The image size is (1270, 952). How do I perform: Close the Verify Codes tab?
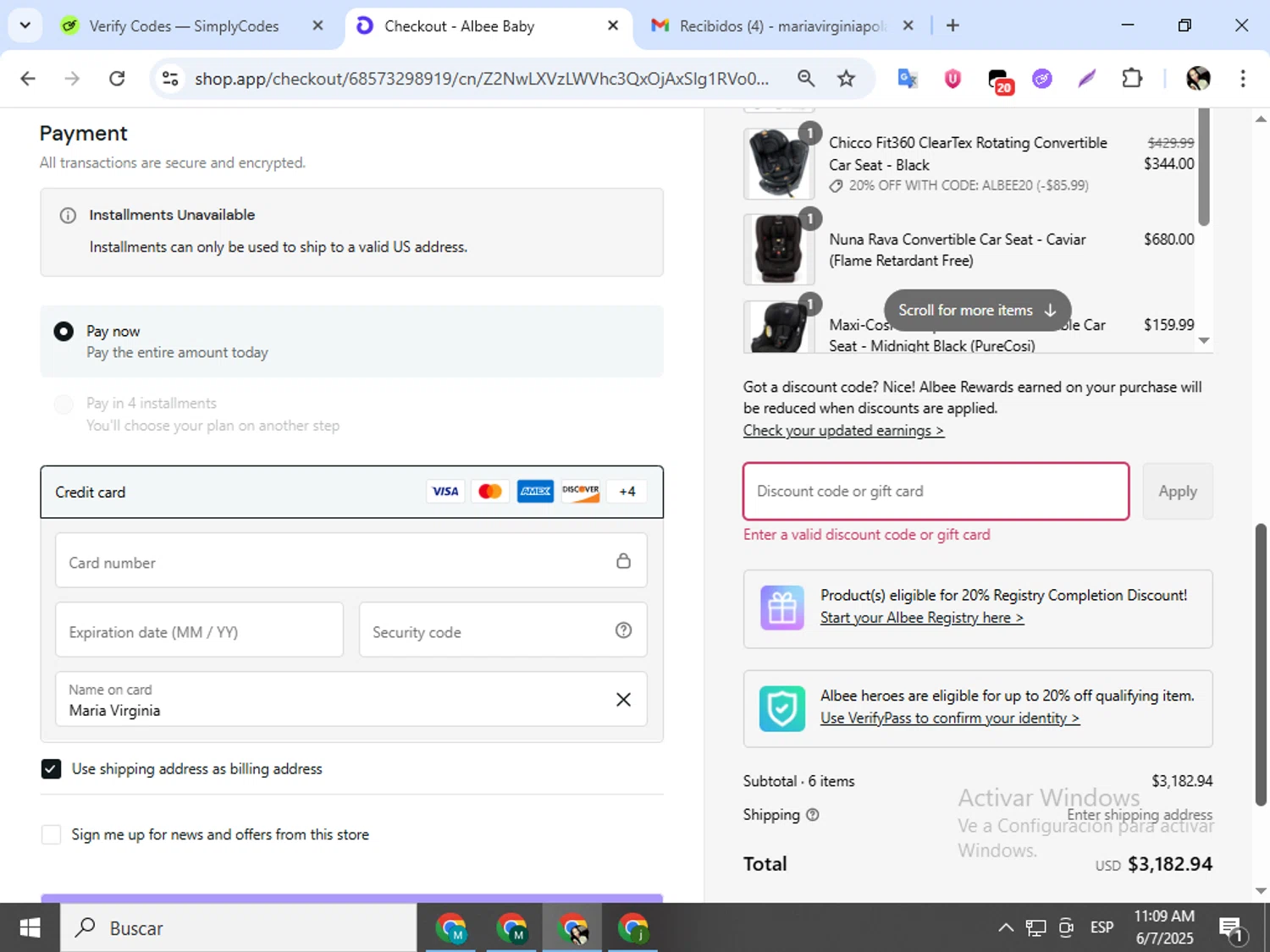point(317,26)
